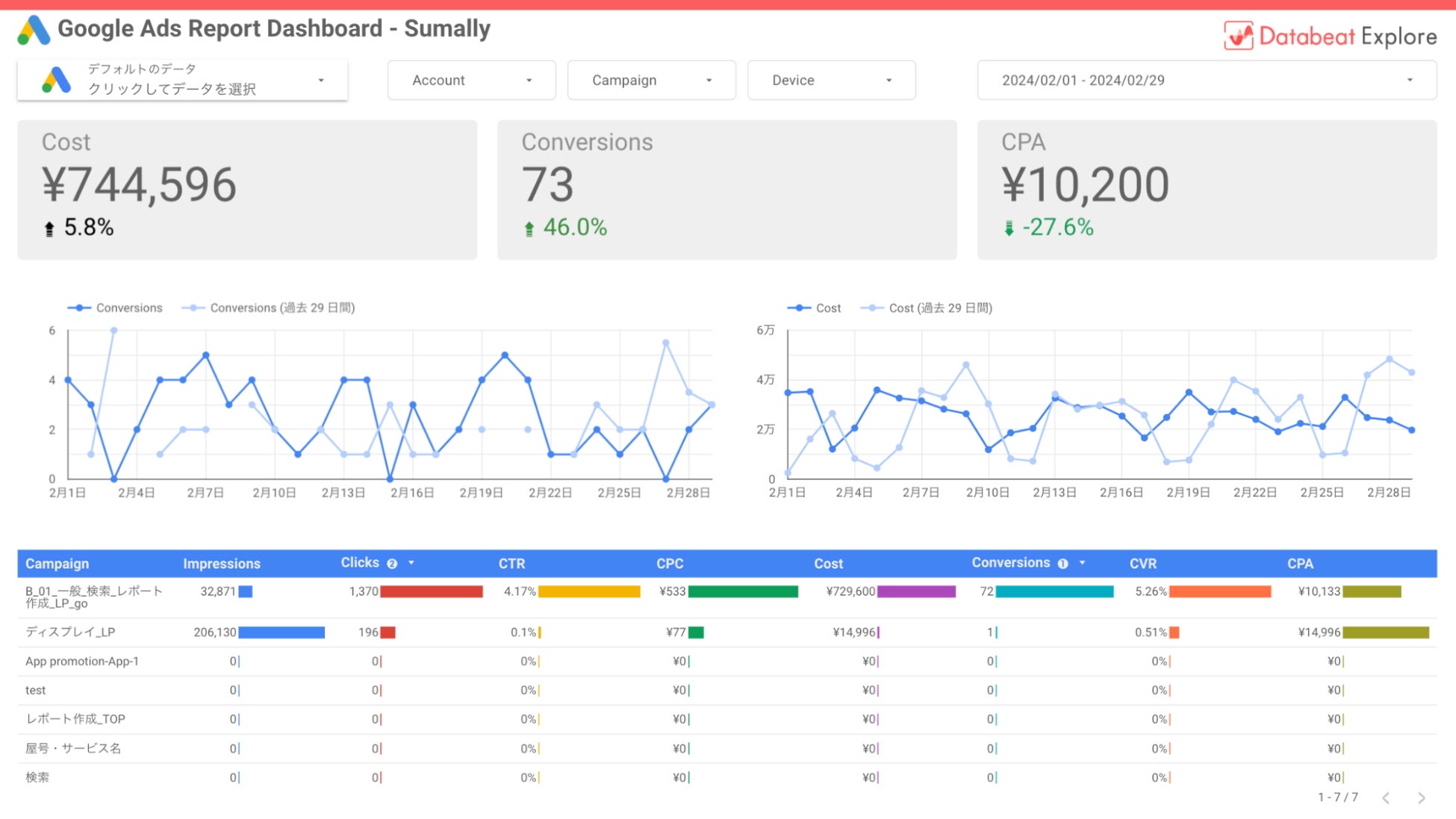
Task: Sort table by CPA column header
Action: point(1300,564)
